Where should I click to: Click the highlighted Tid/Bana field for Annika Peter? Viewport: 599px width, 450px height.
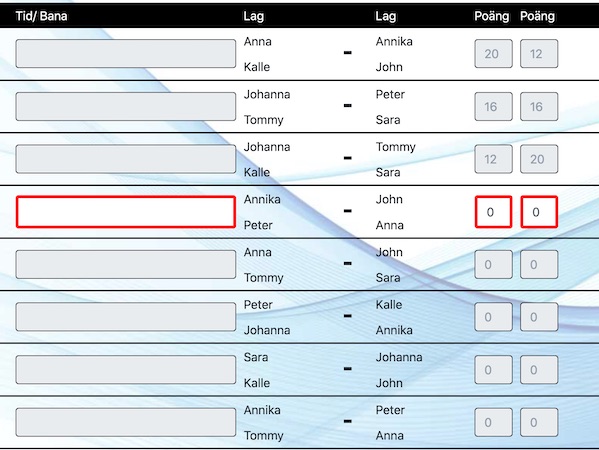point(126,212)
